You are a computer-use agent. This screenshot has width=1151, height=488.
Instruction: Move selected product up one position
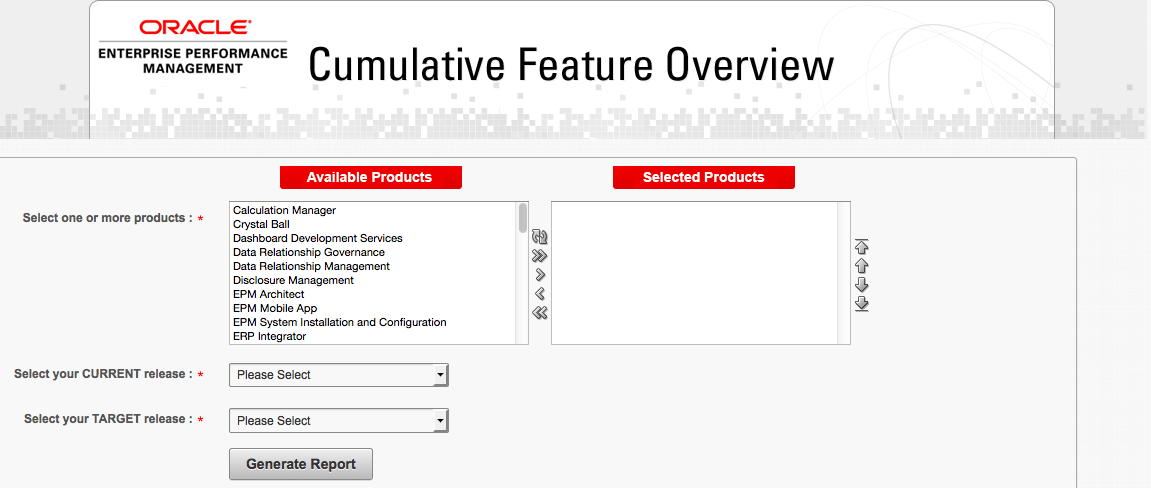coord(861,266)
